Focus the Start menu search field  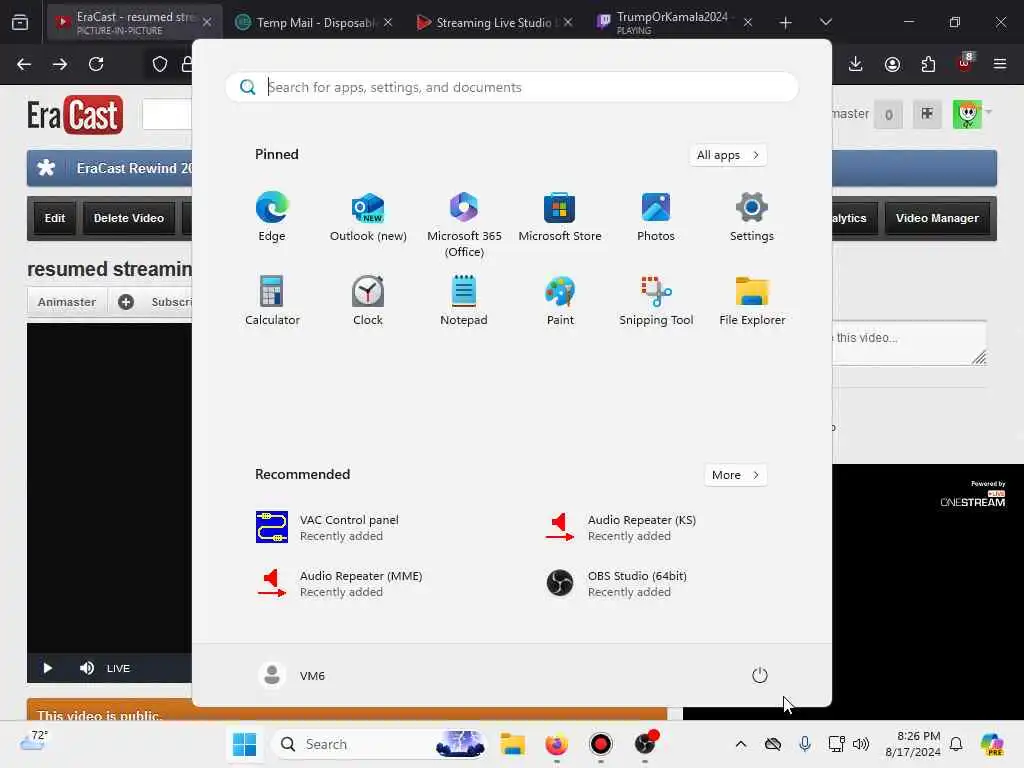(x=512, y=87)
